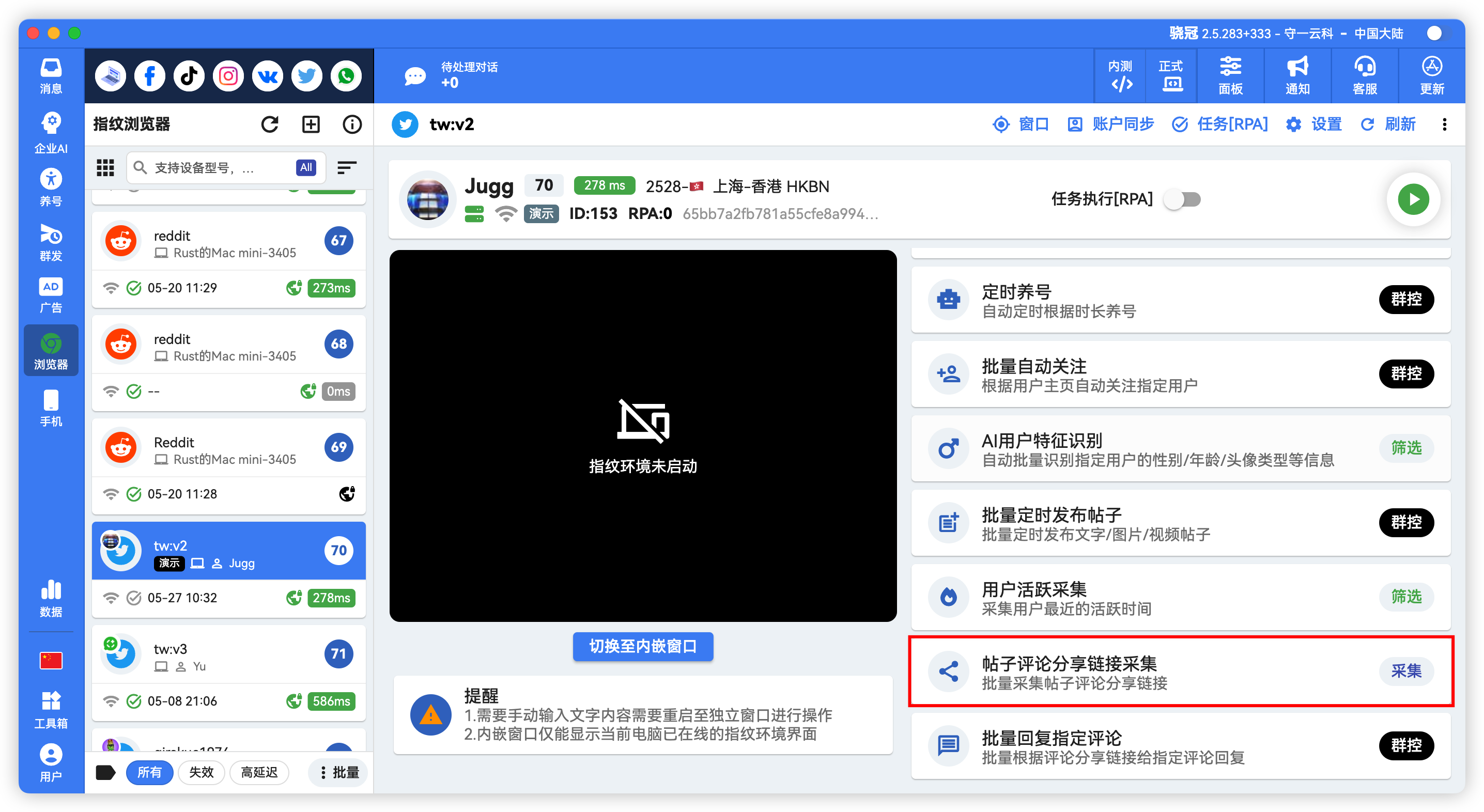Refresh the fingerprint browser list
The image size is (1484, 812).
[x=270, y=124]
